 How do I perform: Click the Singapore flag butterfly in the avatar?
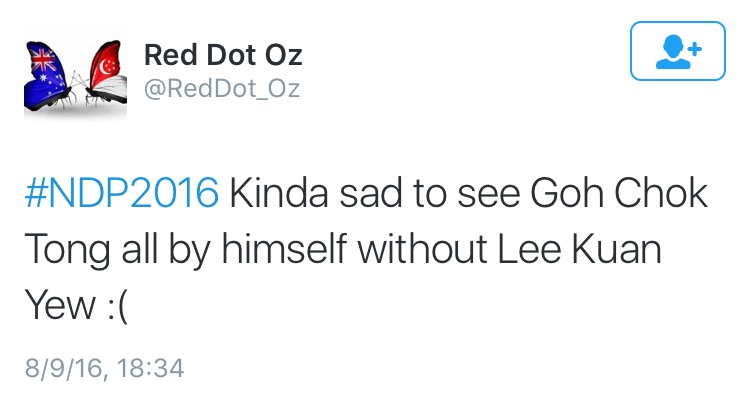tap(100, 72)
